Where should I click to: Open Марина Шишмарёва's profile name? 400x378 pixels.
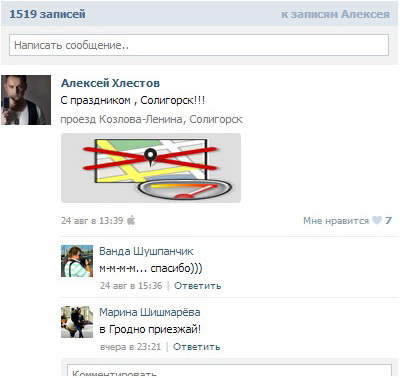click(x=150, y=312)
